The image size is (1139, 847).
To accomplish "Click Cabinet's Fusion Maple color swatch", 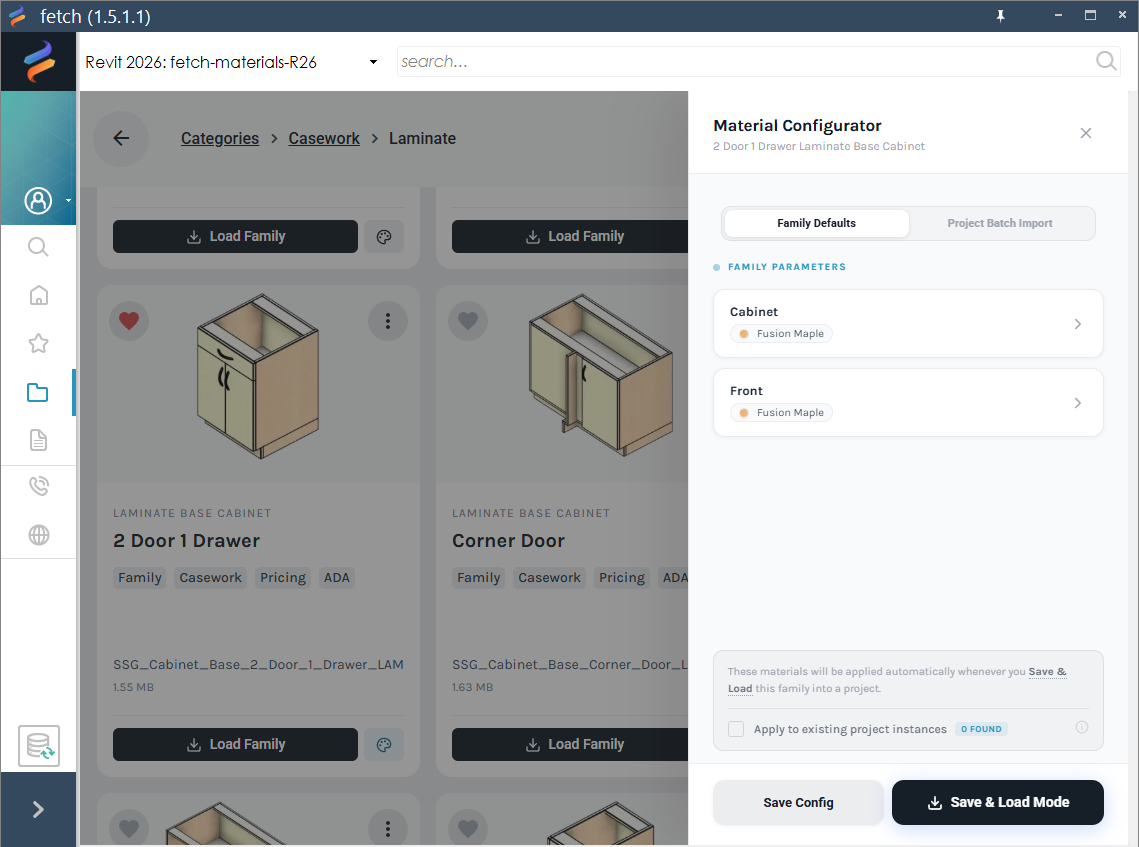I will coord(744,333).
